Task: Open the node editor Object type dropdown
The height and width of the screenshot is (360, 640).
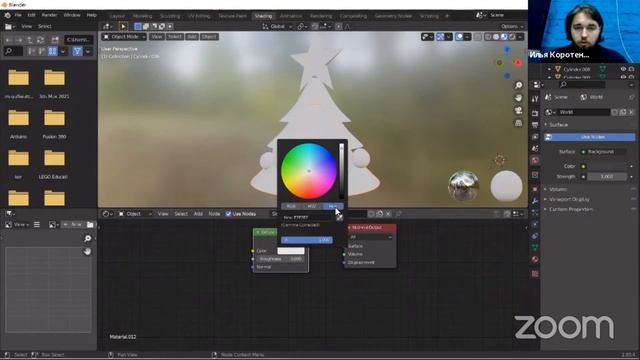Action: click(135, 214)
